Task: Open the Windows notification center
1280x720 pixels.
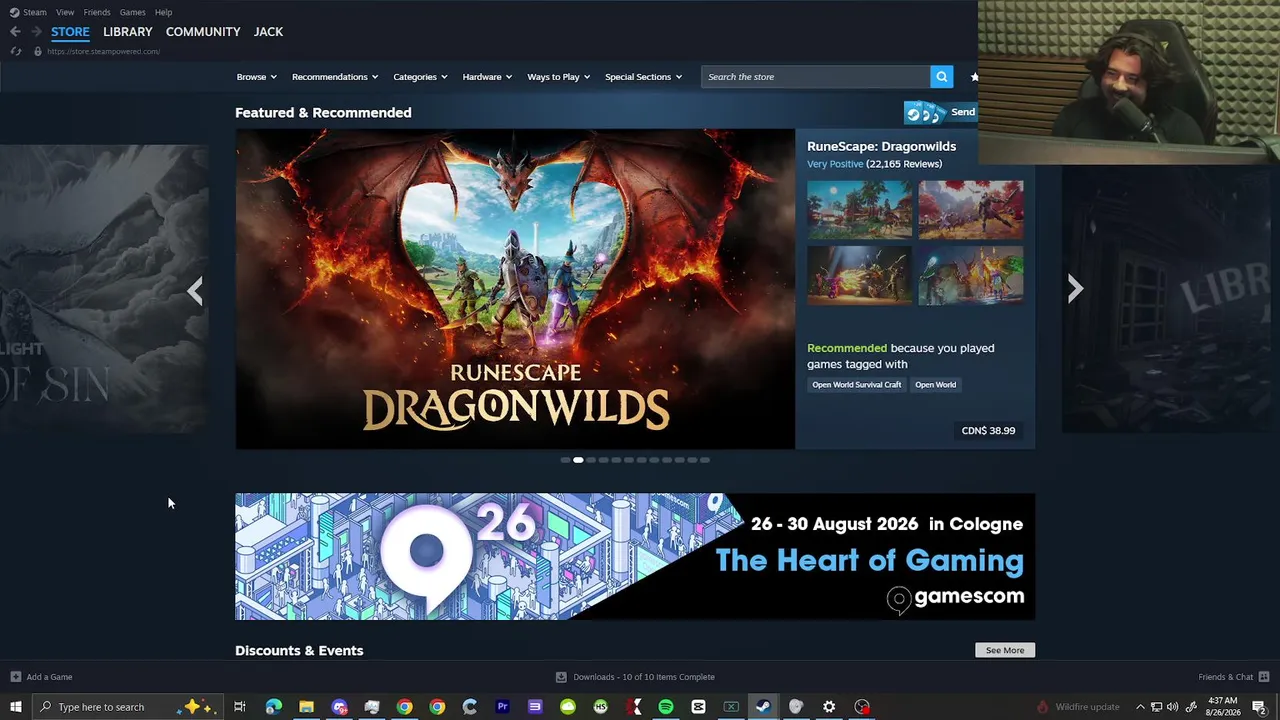Action: 1259,707
